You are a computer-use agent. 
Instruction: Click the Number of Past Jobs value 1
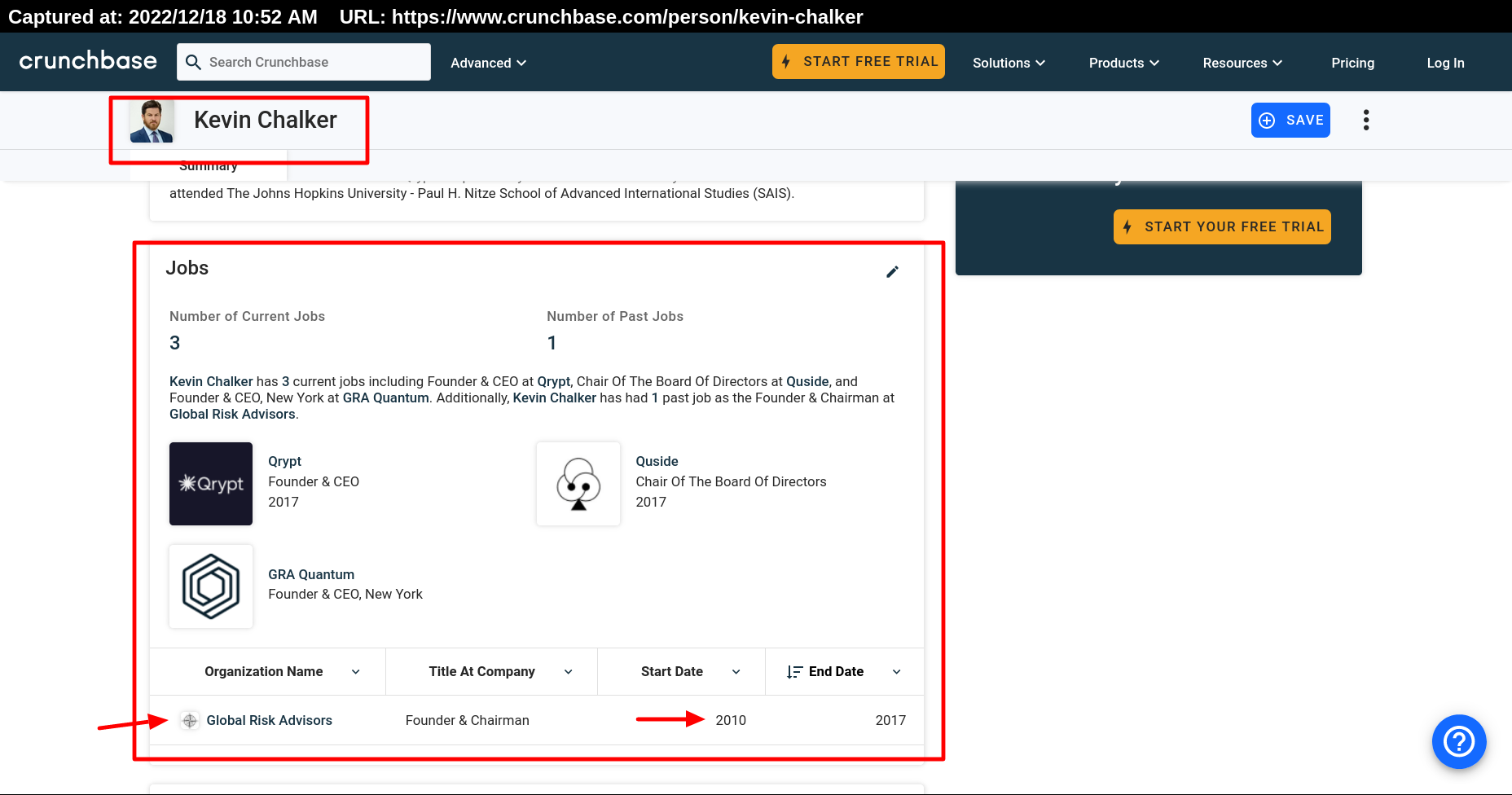click(552, 343)
